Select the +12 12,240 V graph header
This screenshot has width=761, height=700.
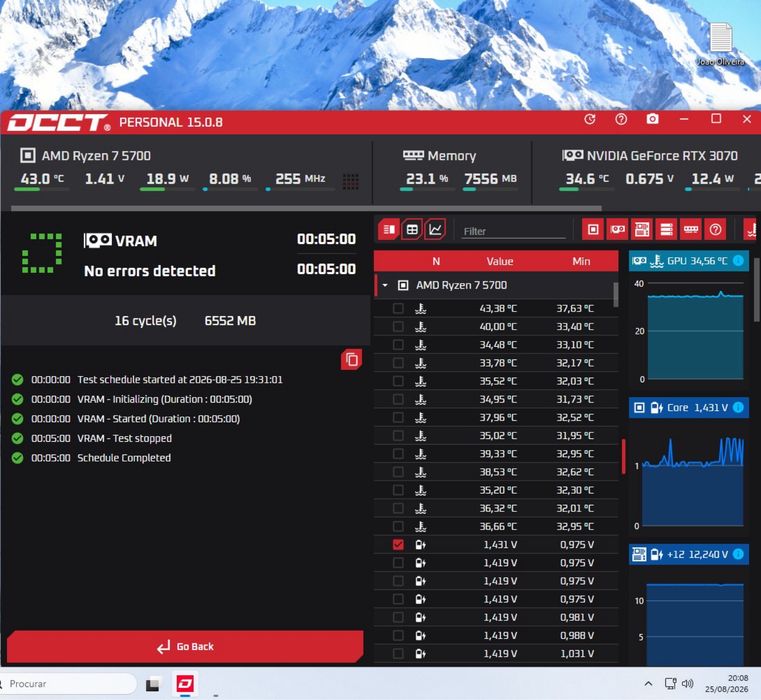(689, 554)
